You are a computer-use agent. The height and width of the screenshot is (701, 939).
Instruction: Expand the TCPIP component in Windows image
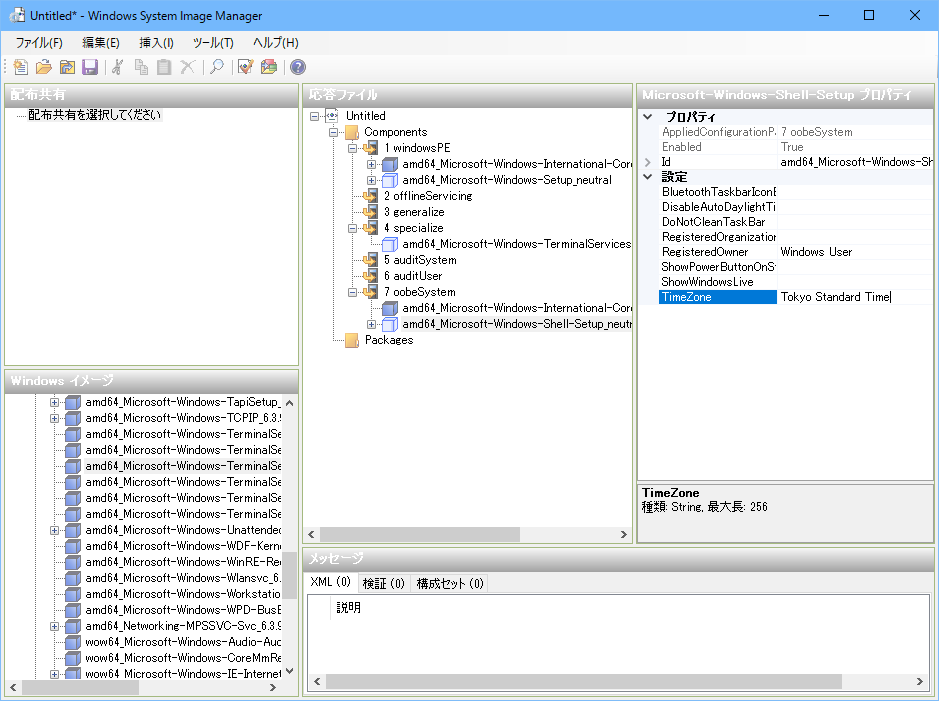tap(54, 418)
